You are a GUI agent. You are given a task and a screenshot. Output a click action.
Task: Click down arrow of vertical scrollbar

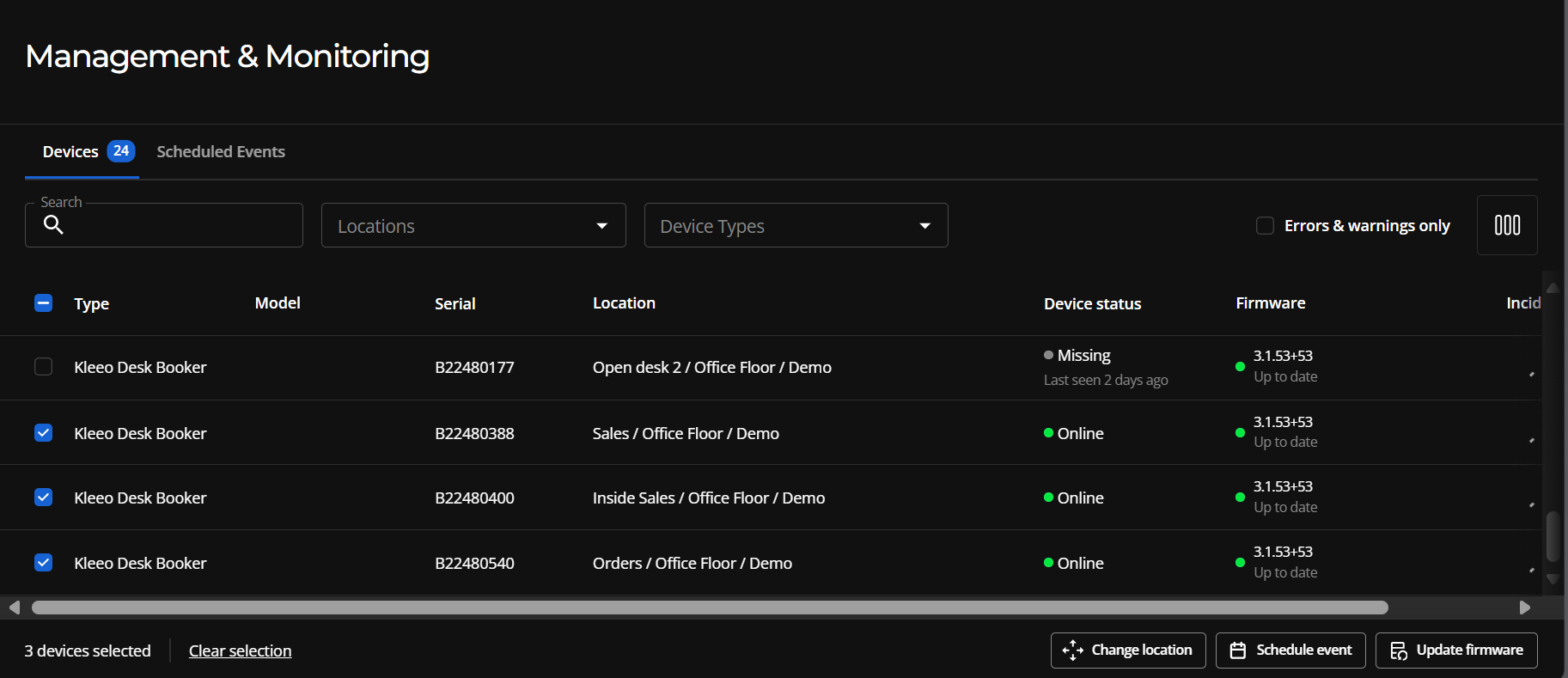[1553, 579]
